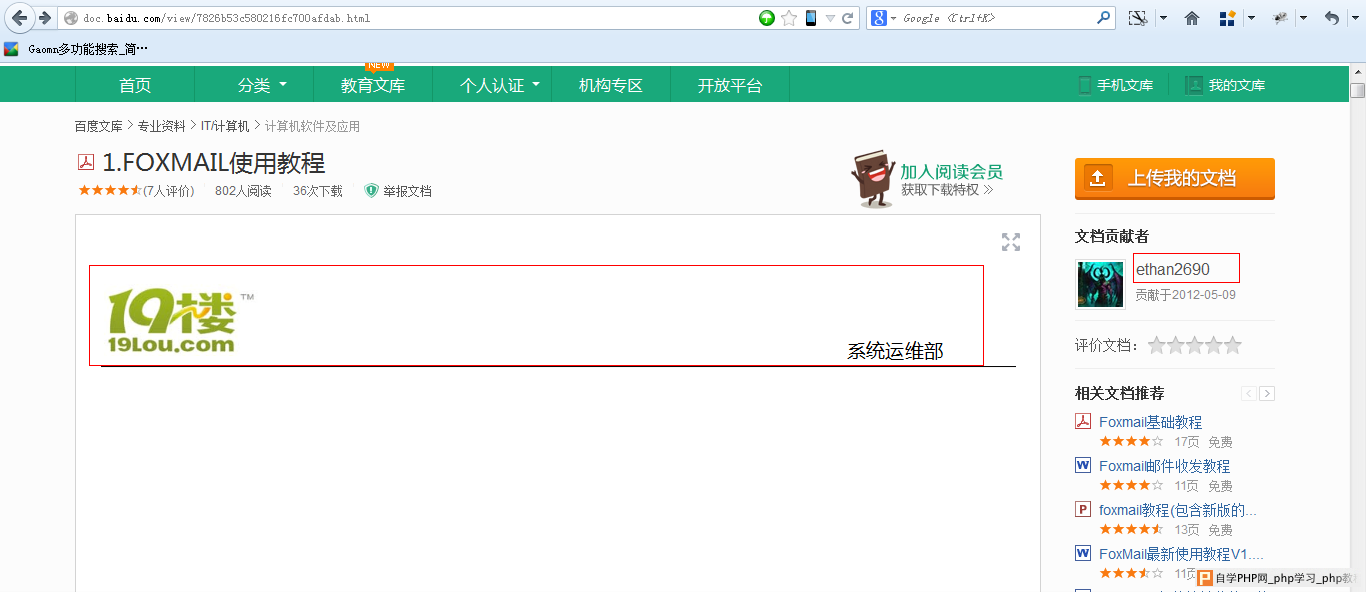1366x592 pixels.
Task: Click the 加入阅读会员 link
Action: pos(951,172)
